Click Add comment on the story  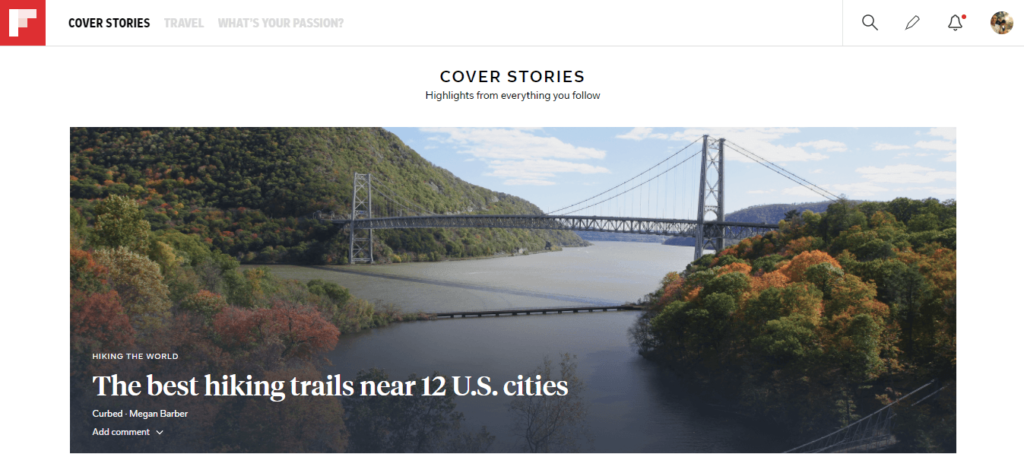click(x=121, y=432)
